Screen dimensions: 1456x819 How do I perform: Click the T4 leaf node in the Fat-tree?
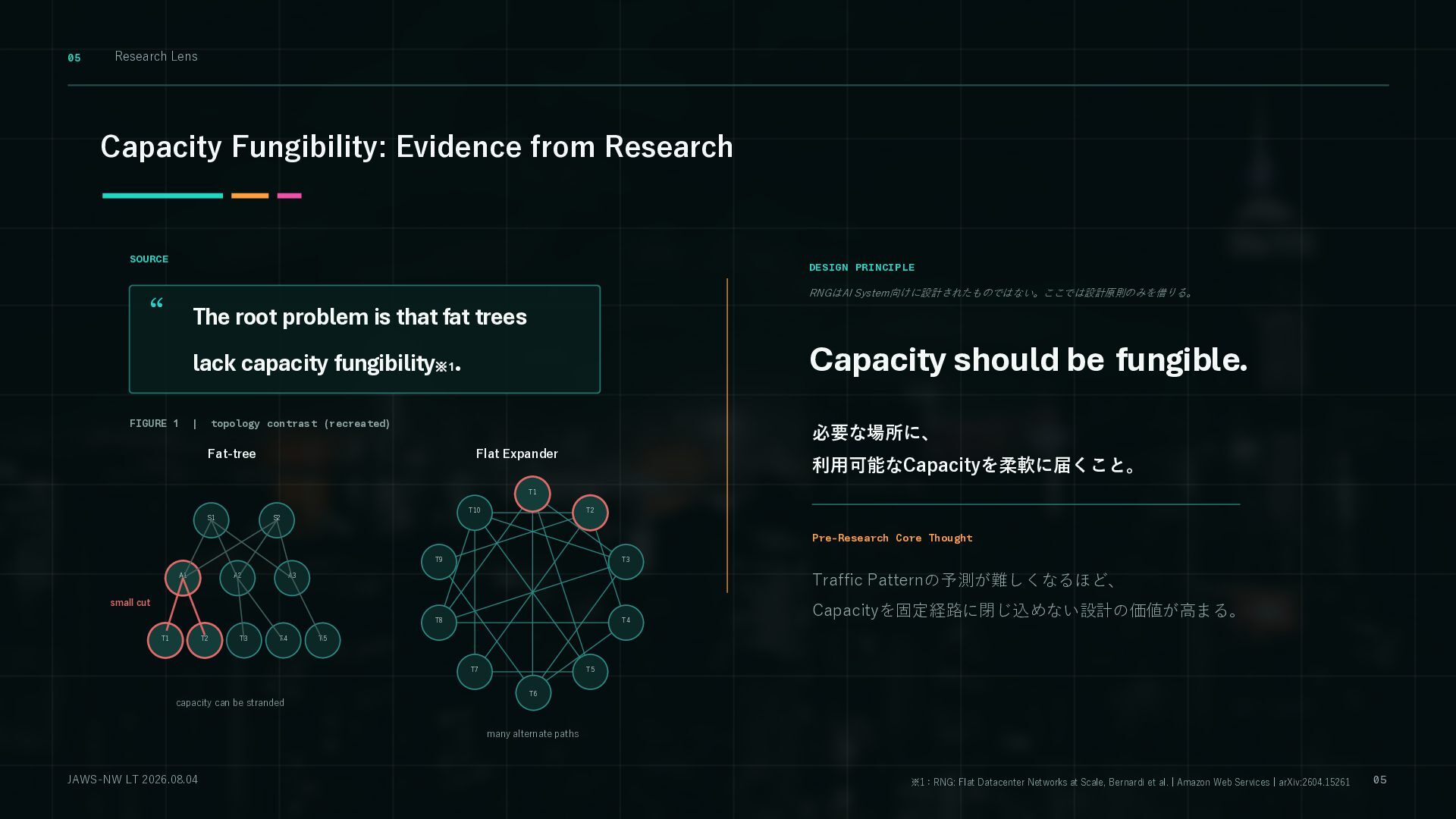coord(284,640)
